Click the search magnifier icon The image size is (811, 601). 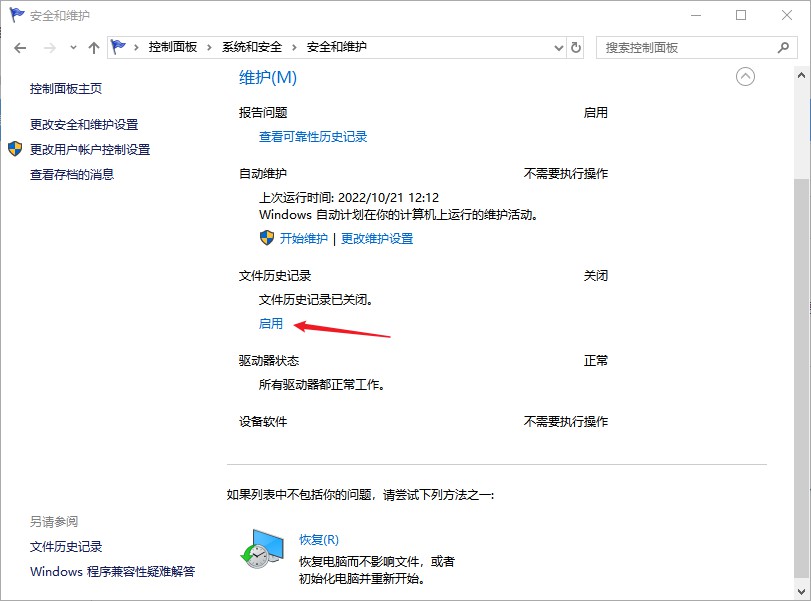point(783,47)
